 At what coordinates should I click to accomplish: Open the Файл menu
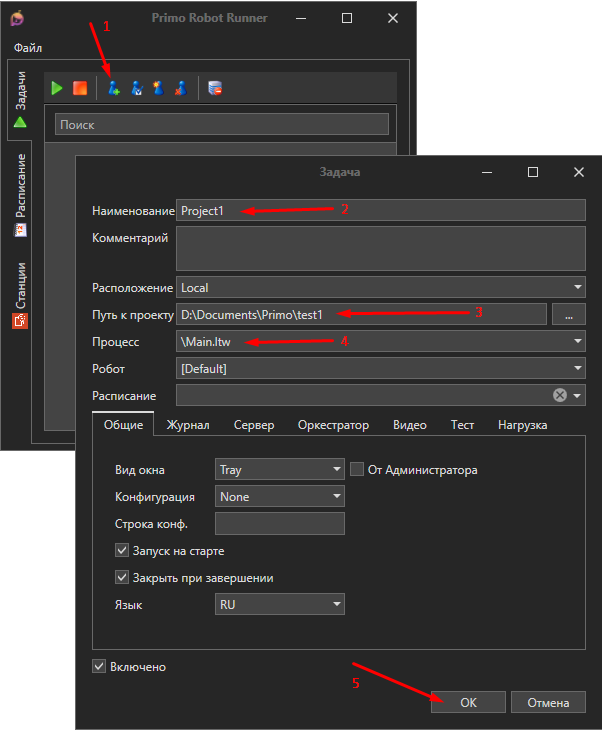click(x=28, y=48)
